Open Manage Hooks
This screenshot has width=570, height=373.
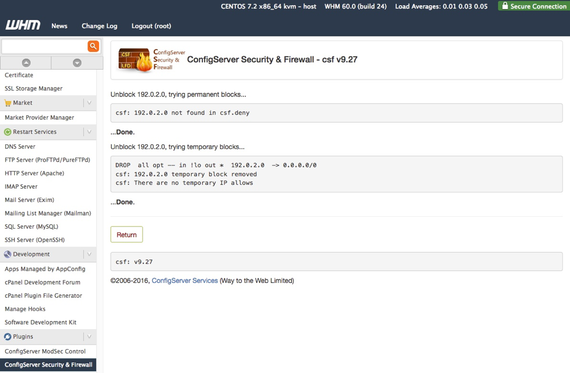(x=25, y=309)
